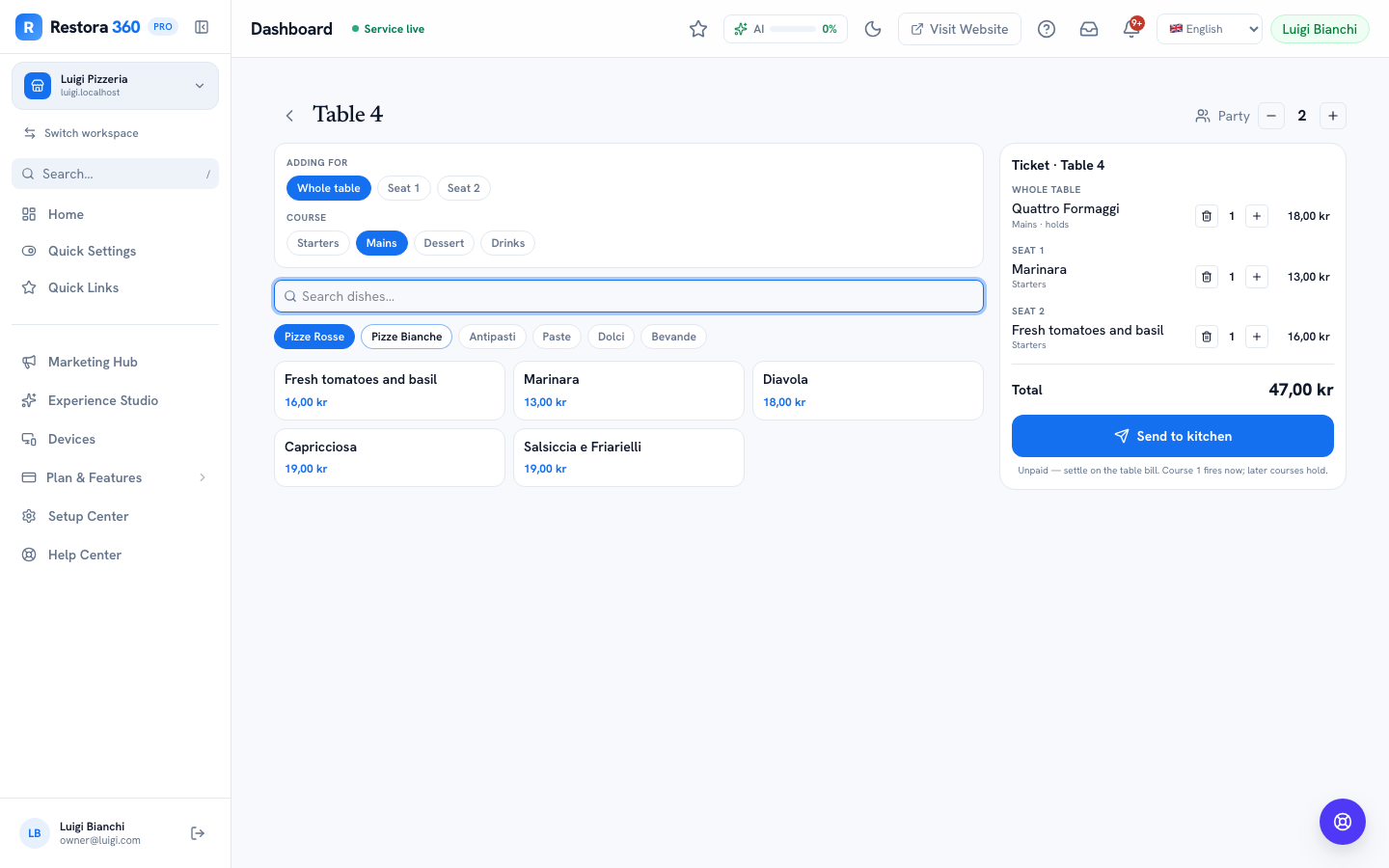Image resolution: width=1389 pixels, height=868 pixels.
Task: Expand Plan & Features submenu
Action: [x=115, y=477]
